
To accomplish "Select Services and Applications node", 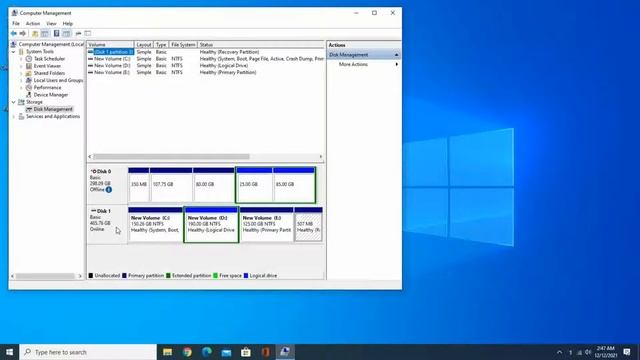I will click(53, 116).
